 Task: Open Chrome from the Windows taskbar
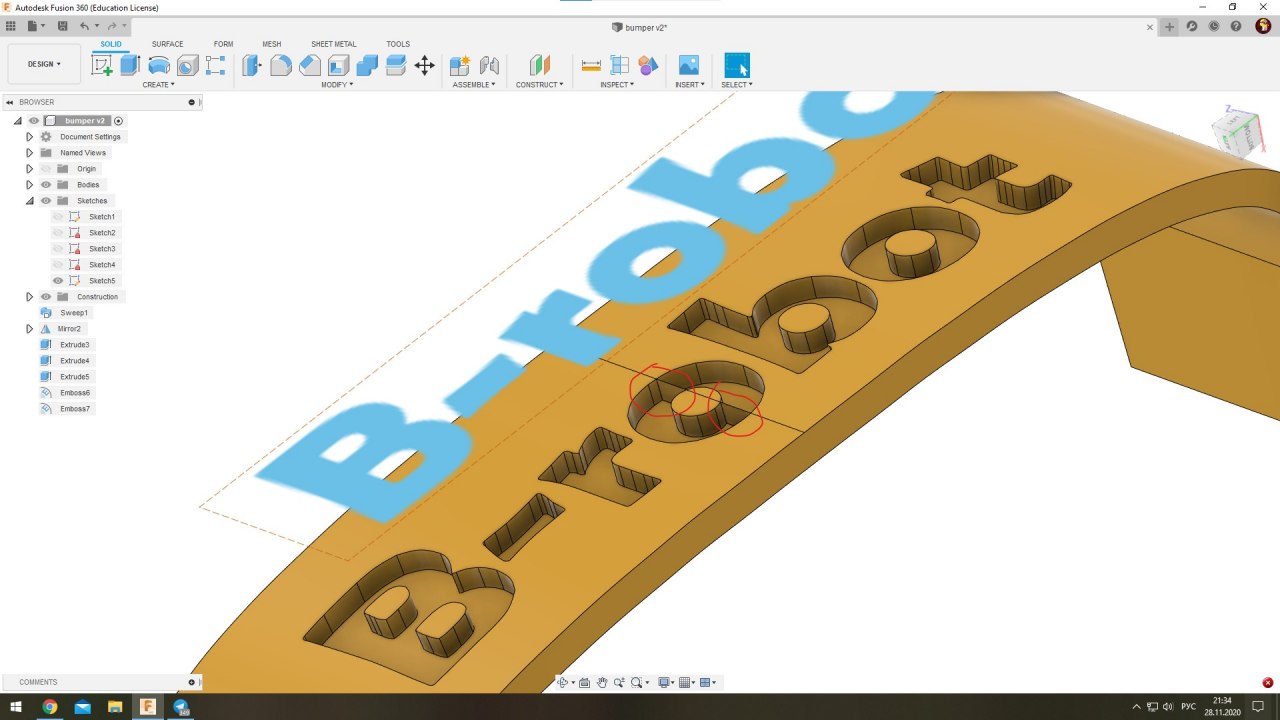49,707
